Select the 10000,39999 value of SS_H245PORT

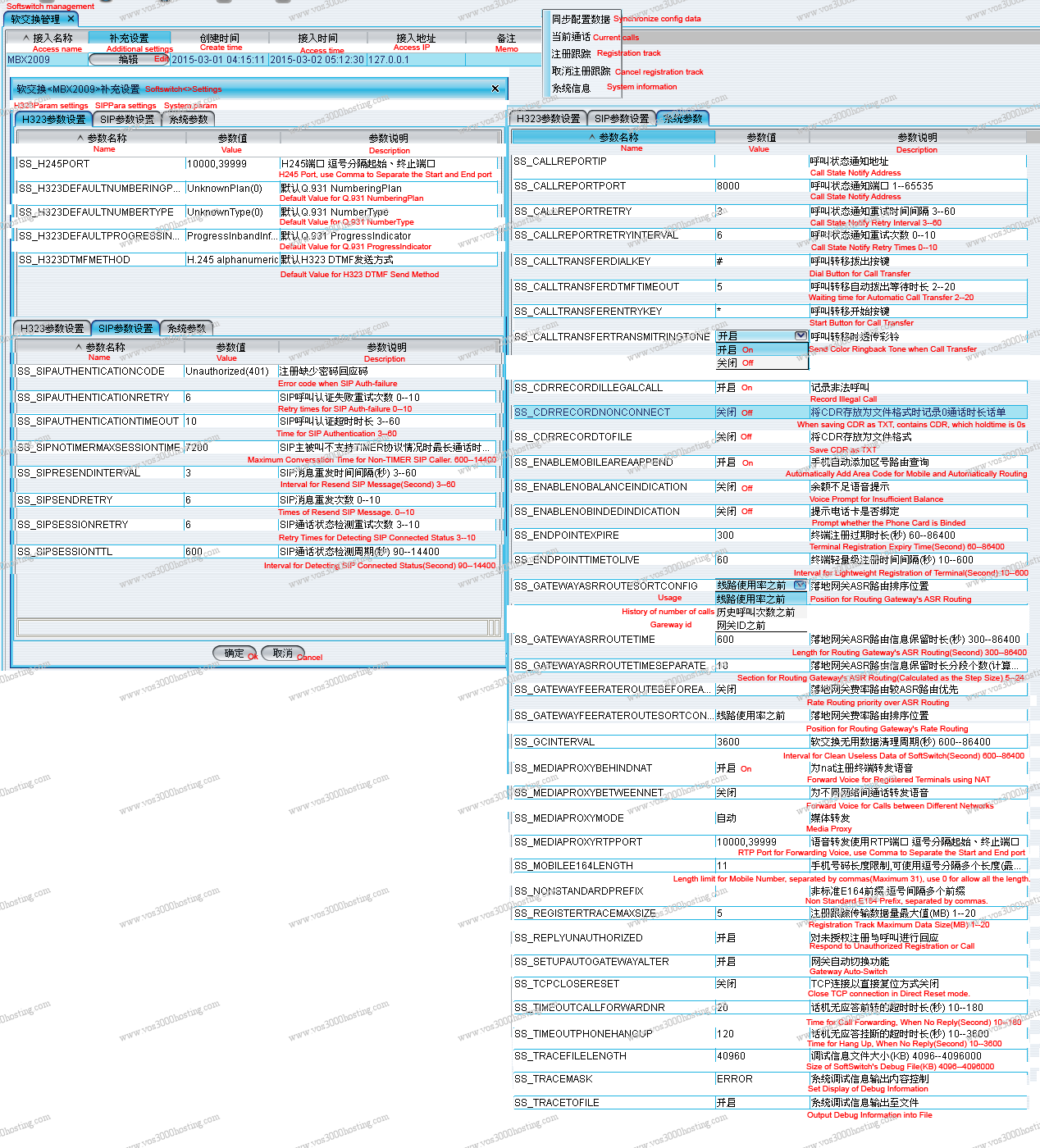232,164
